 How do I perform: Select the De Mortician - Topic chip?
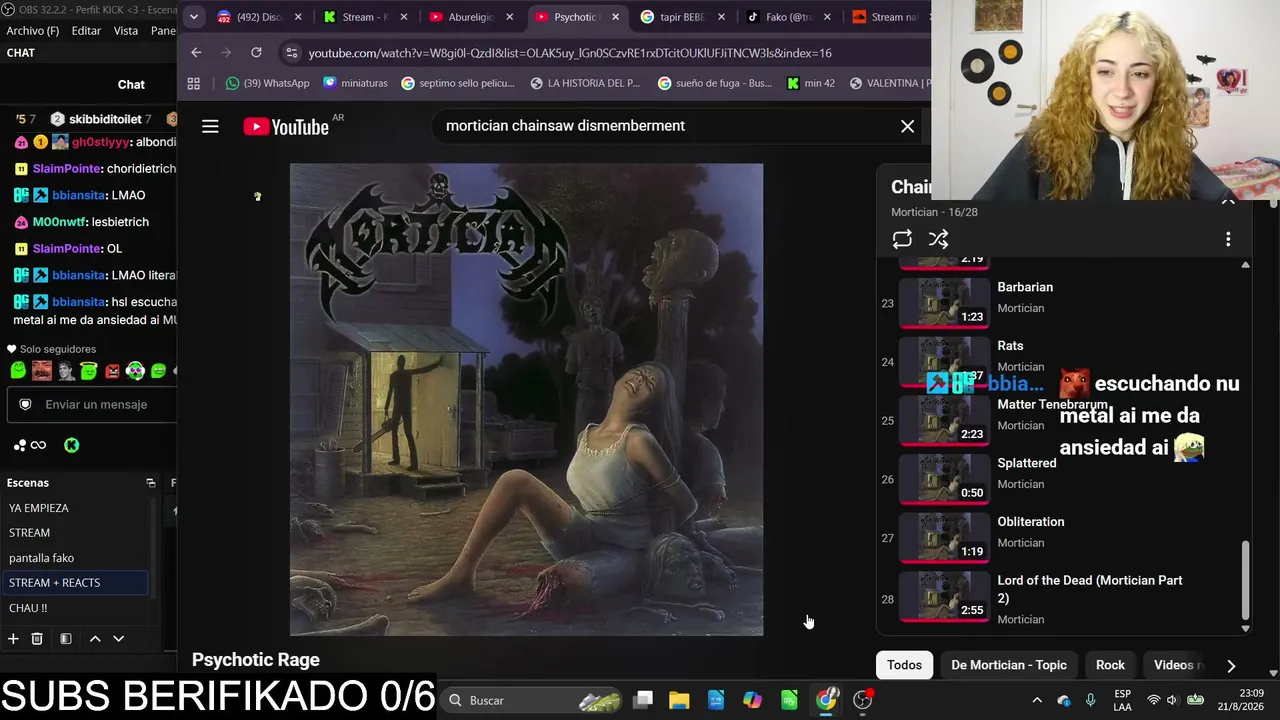tap(1009, 665)
